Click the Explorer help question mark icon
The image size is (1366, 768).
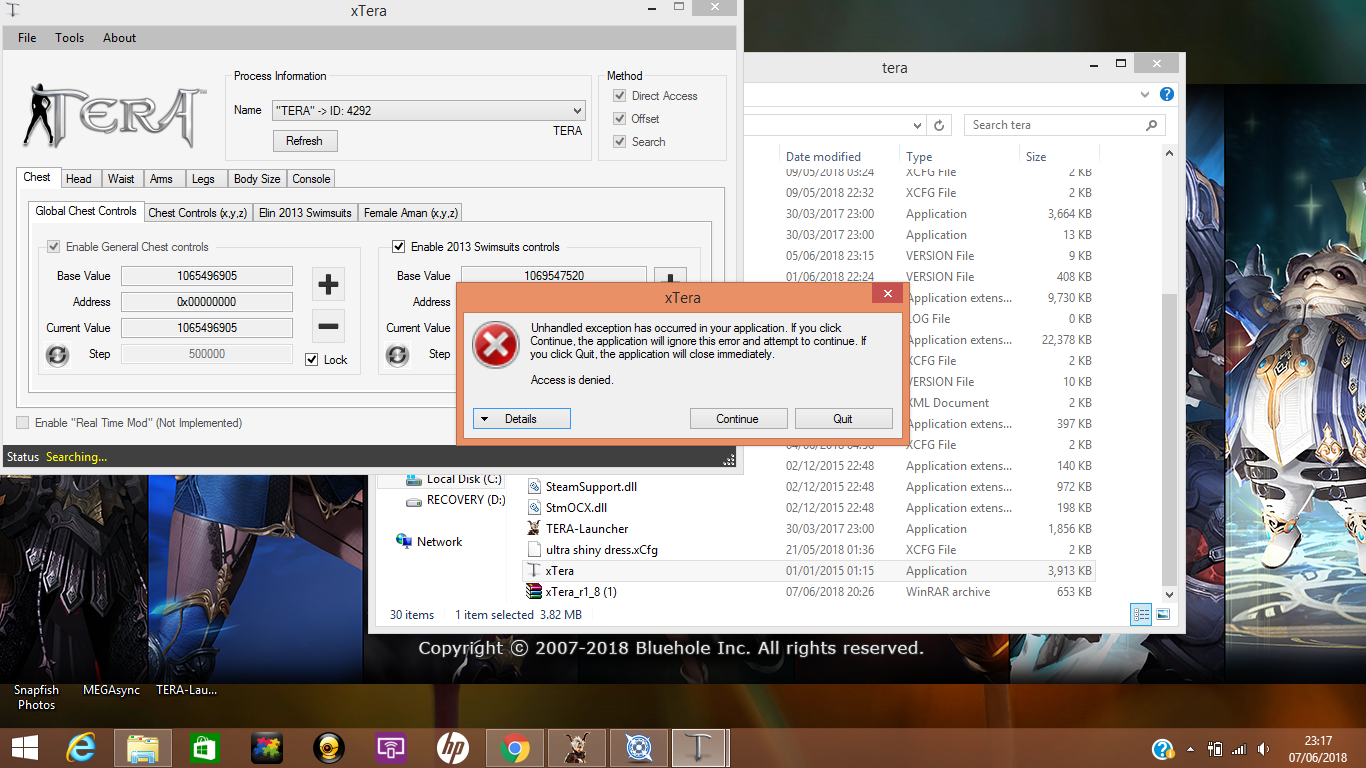[1166, 94]
